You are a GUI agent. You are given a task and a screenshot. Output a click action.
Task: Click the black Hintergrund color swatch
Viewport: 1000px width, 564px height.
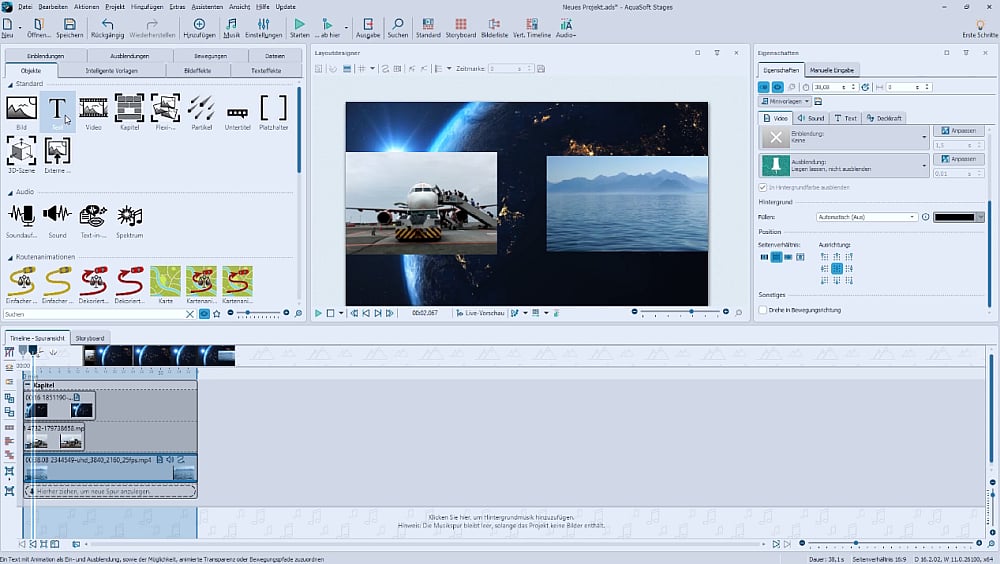(x=956, y=217)
